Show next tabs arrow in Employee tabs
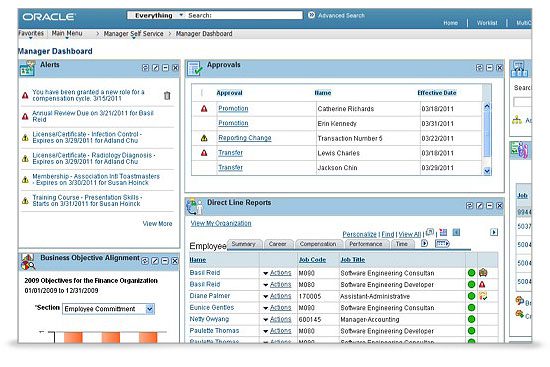This screenshot has width=550, height=367. [x=424, y=243]
